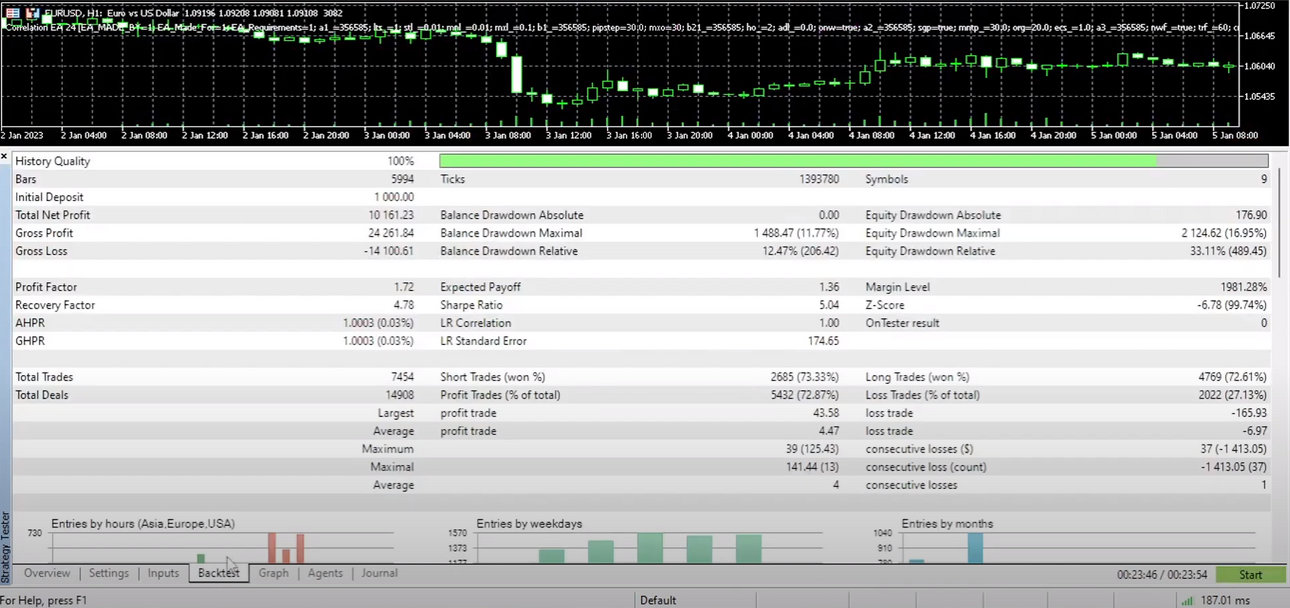Click the table icon in chart header

click(13, 13)
